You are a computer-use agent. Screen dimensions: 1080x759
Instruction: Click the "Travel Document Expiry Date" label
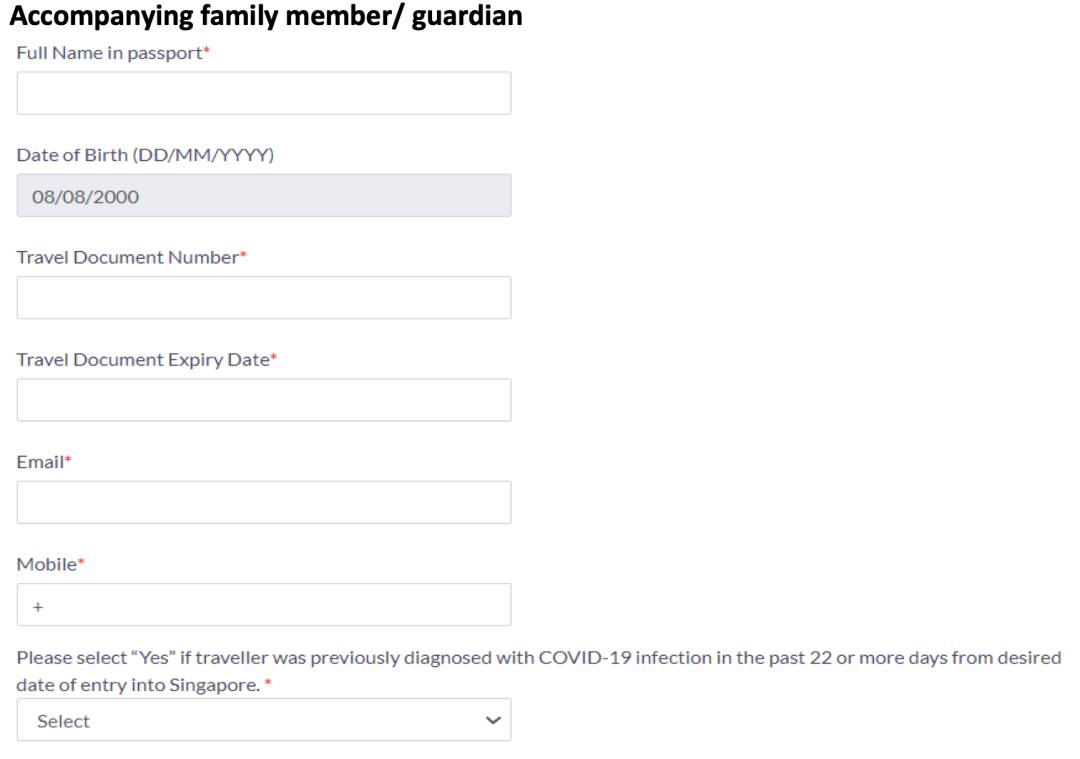pos(143,360)
